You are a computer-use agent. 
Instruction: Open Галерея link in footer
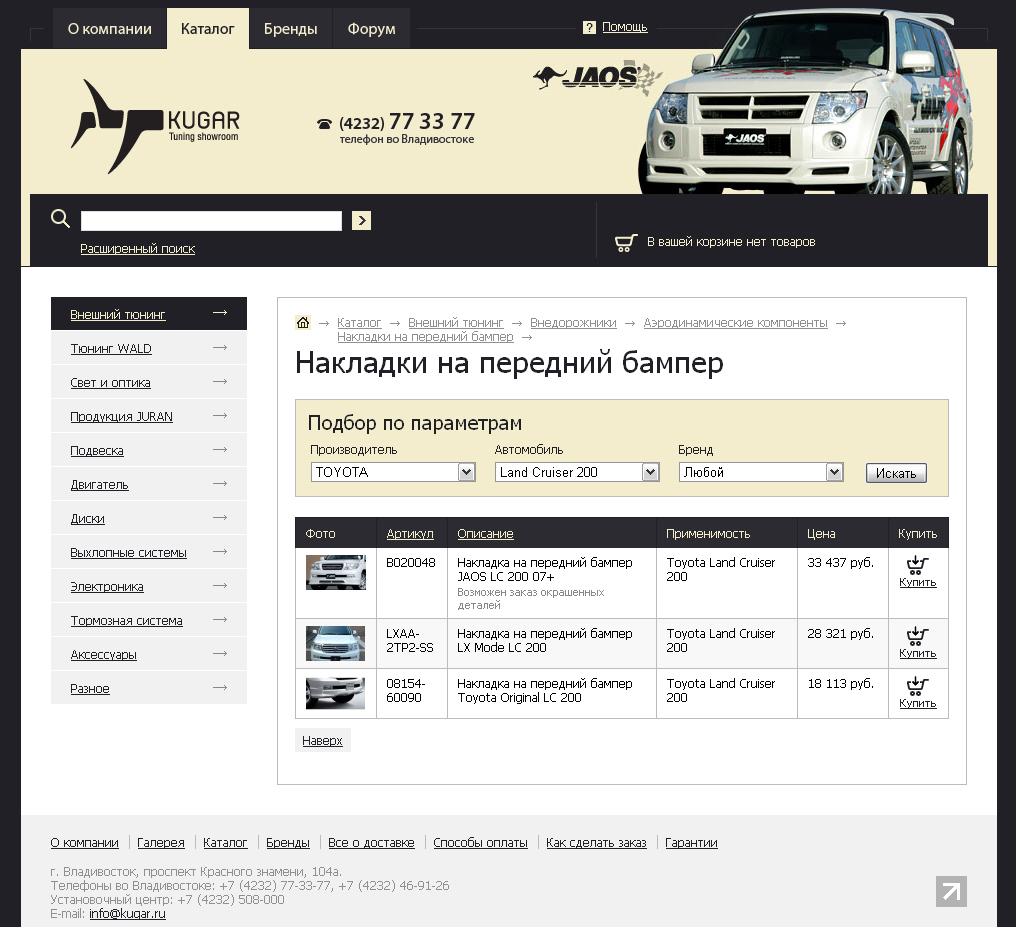pyautogui.click(x=161, y=843)
